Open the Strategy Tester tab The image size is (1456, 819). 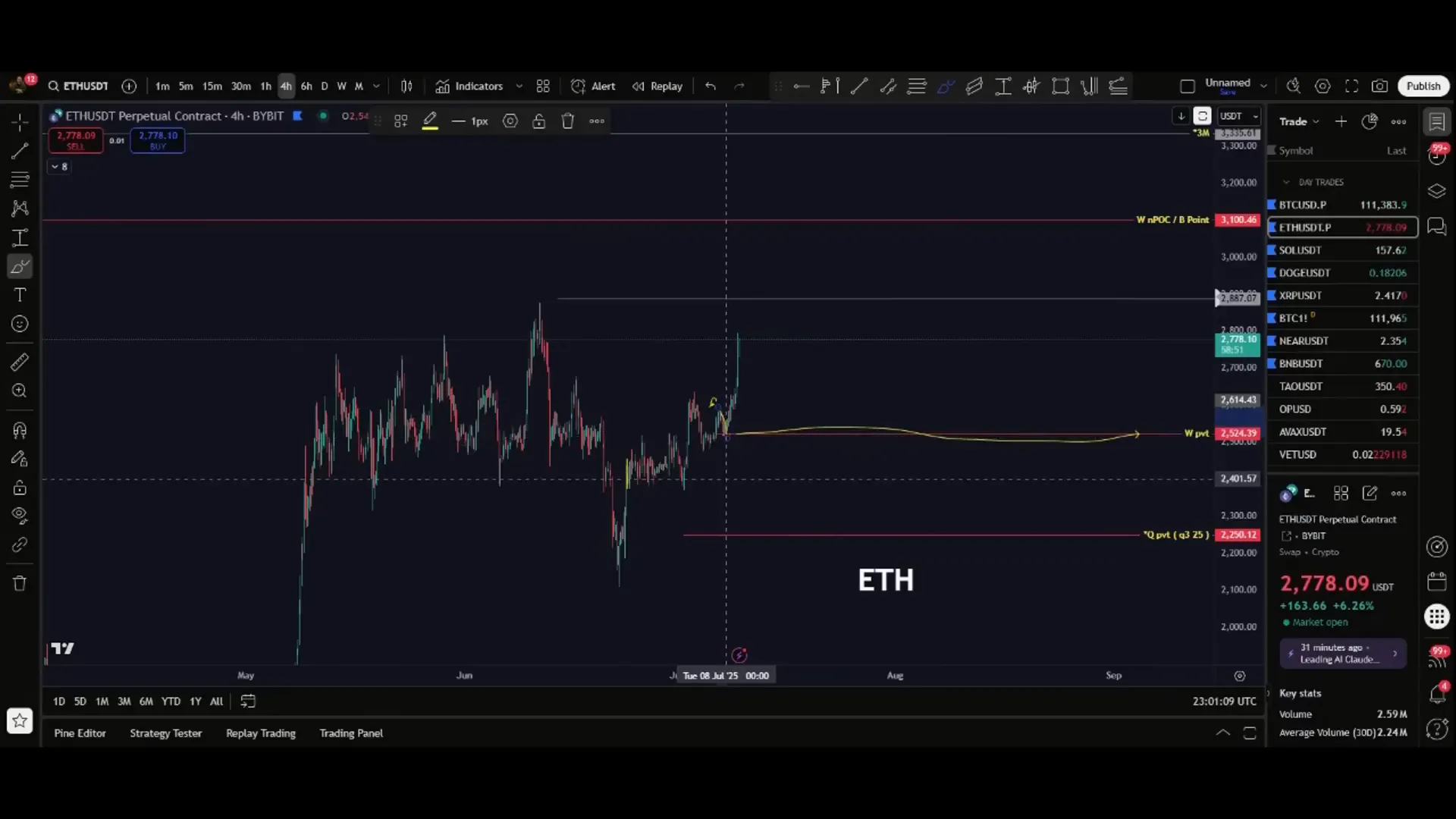[x=165, y=733]
